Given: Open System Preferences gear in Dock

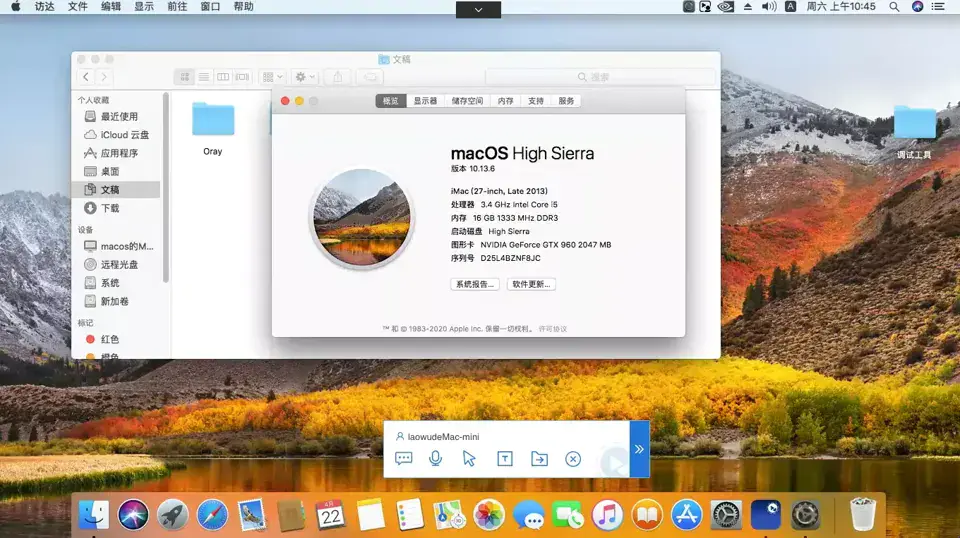Looking at the screenshot, I should [726, 515].
